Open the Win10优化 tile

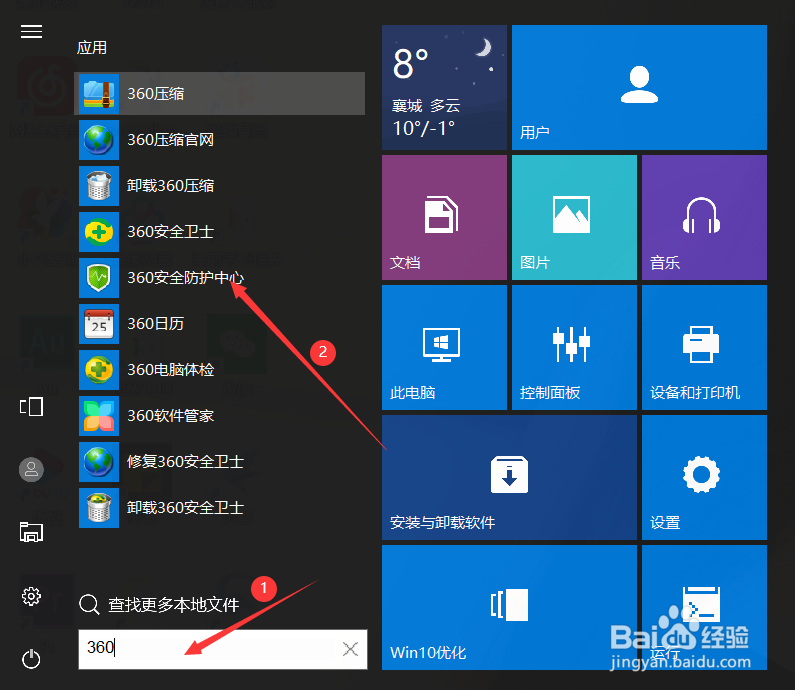509,607
